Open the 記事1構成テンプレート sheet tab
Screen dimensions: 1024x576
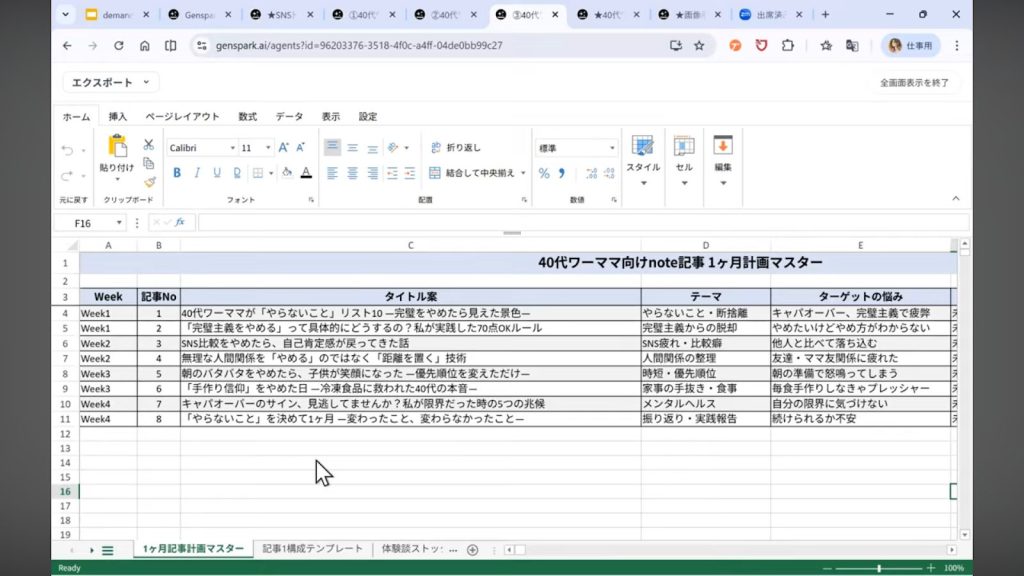(313, 549)
